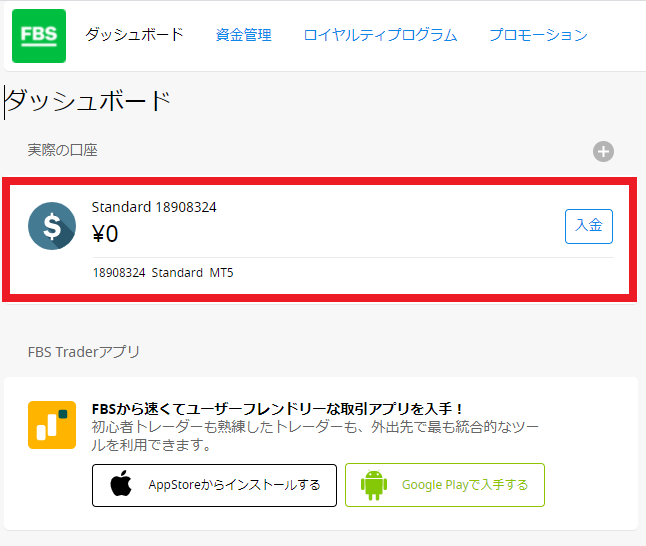Click the green FBS logo

[39, 36]
